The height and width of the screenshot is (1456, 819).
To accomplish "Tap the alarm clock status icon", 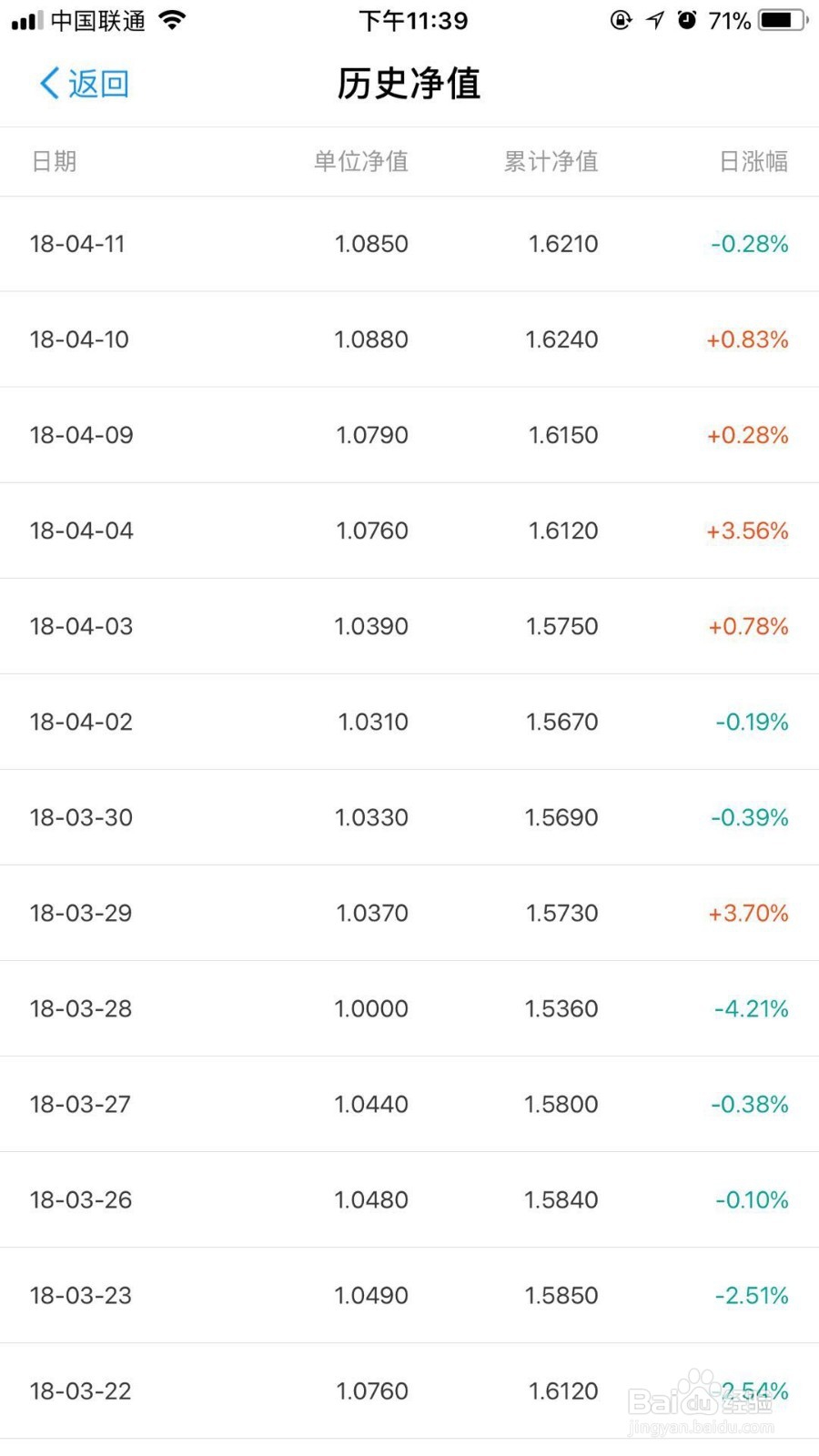I will tap(687, 20).
